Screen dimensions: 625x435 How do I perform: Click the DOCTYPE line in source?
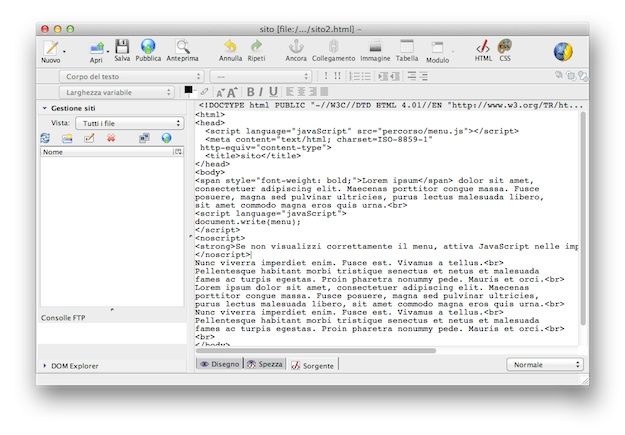pos(391,106)
